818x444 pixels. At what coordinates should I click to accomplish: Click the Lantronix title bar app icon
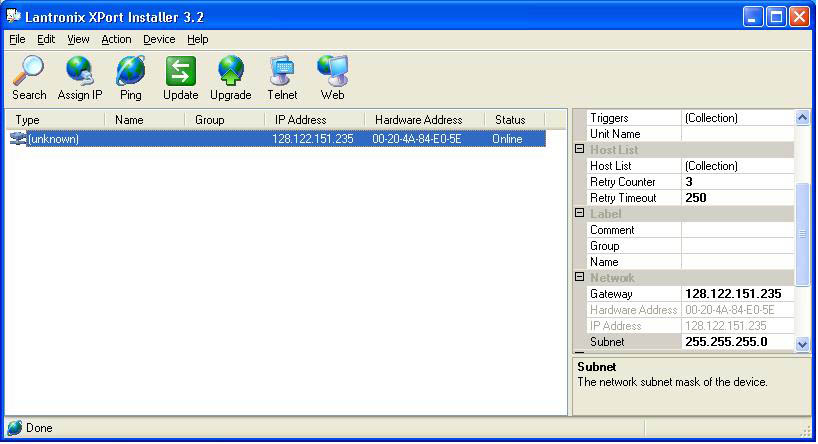[14, 16]
